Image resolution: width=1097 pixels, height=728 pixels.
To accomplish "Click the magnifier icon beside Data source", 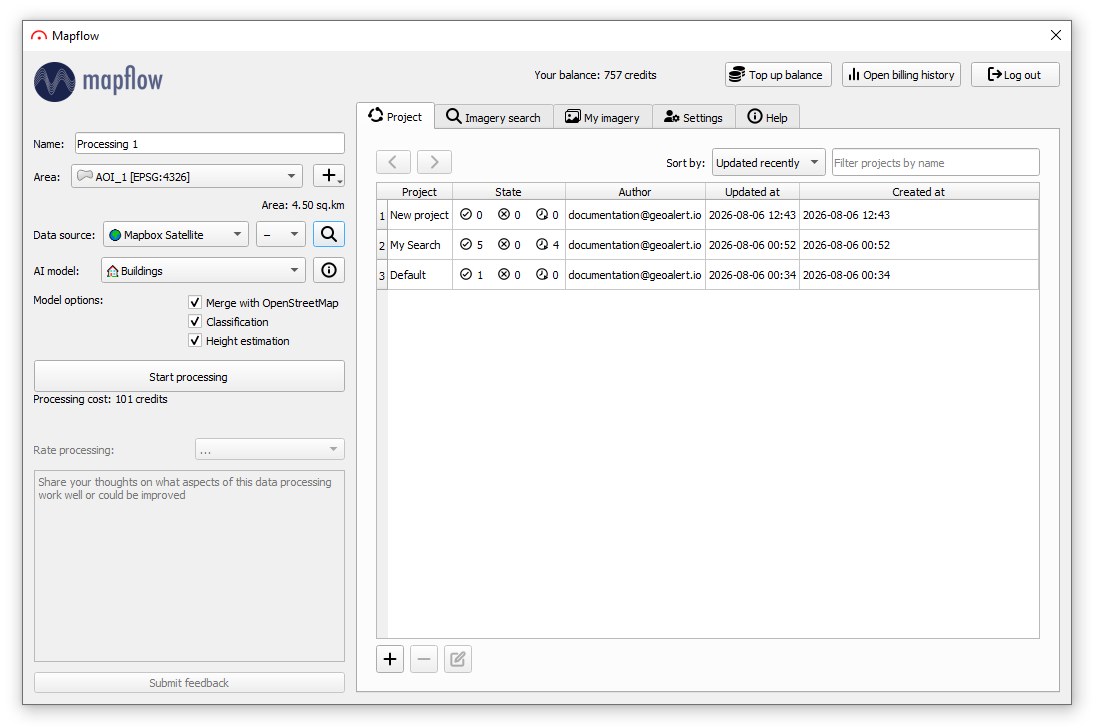I will click(328, 234).
